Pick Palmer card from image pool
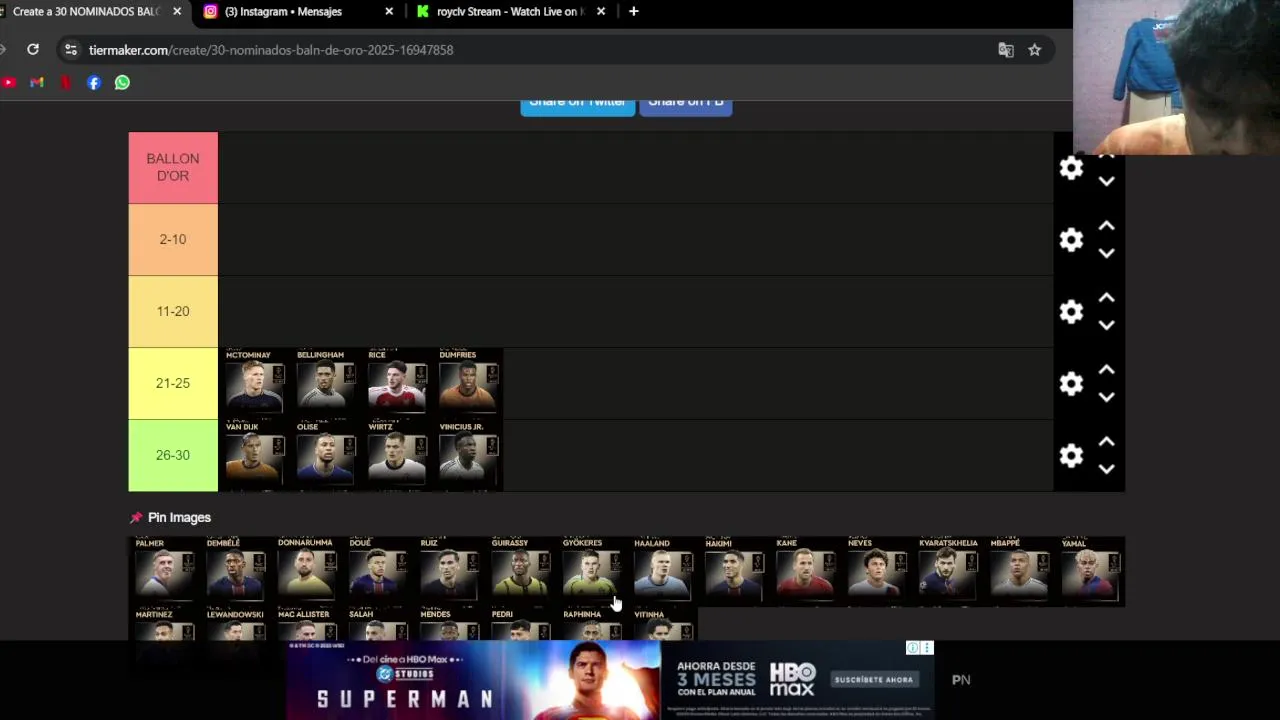Screen dimensions: 1280x720 [164, 571]
